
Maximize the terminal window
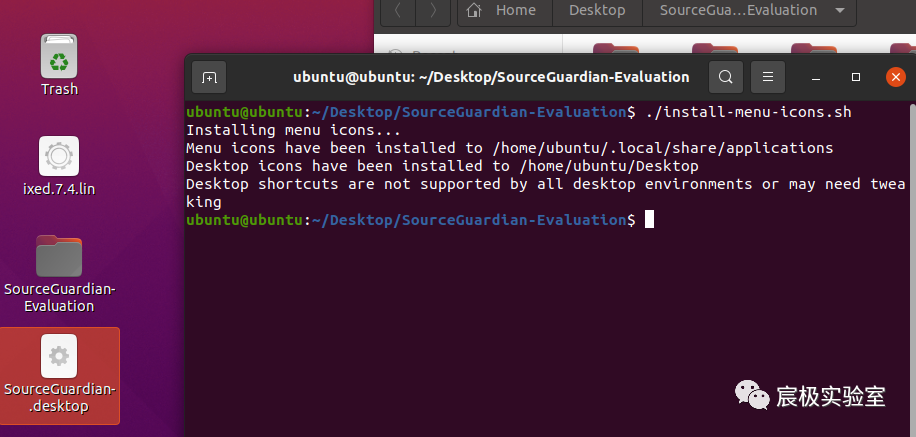856,77
